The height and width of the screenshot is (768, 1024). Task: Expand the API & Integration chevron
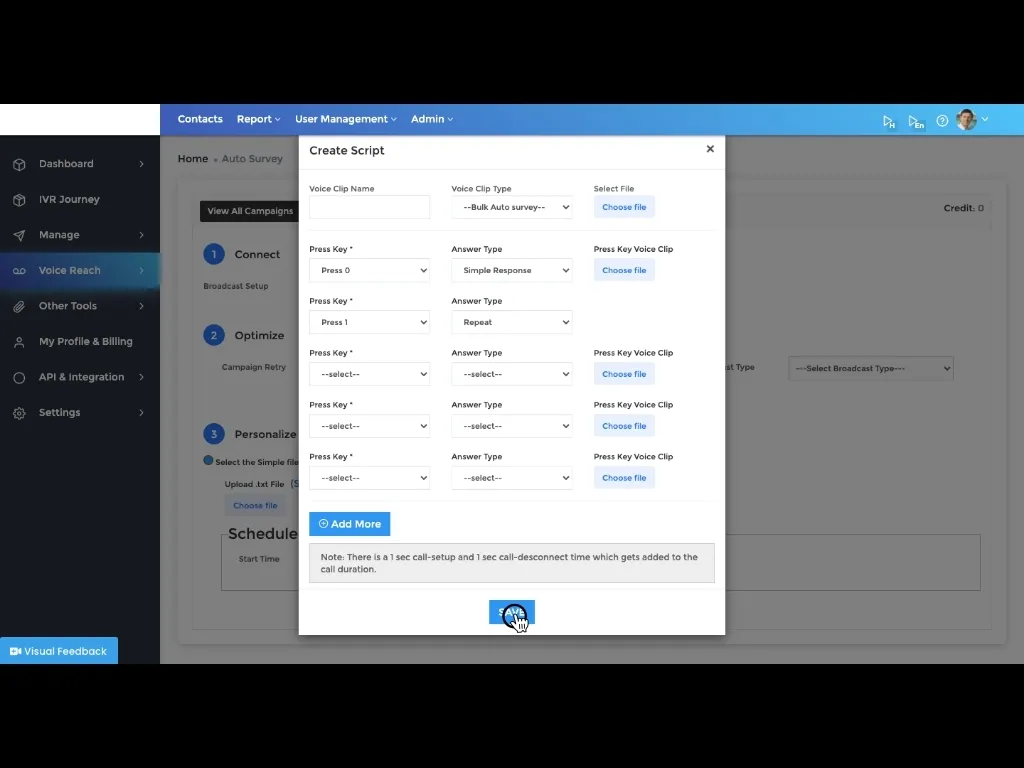point(141,377)
